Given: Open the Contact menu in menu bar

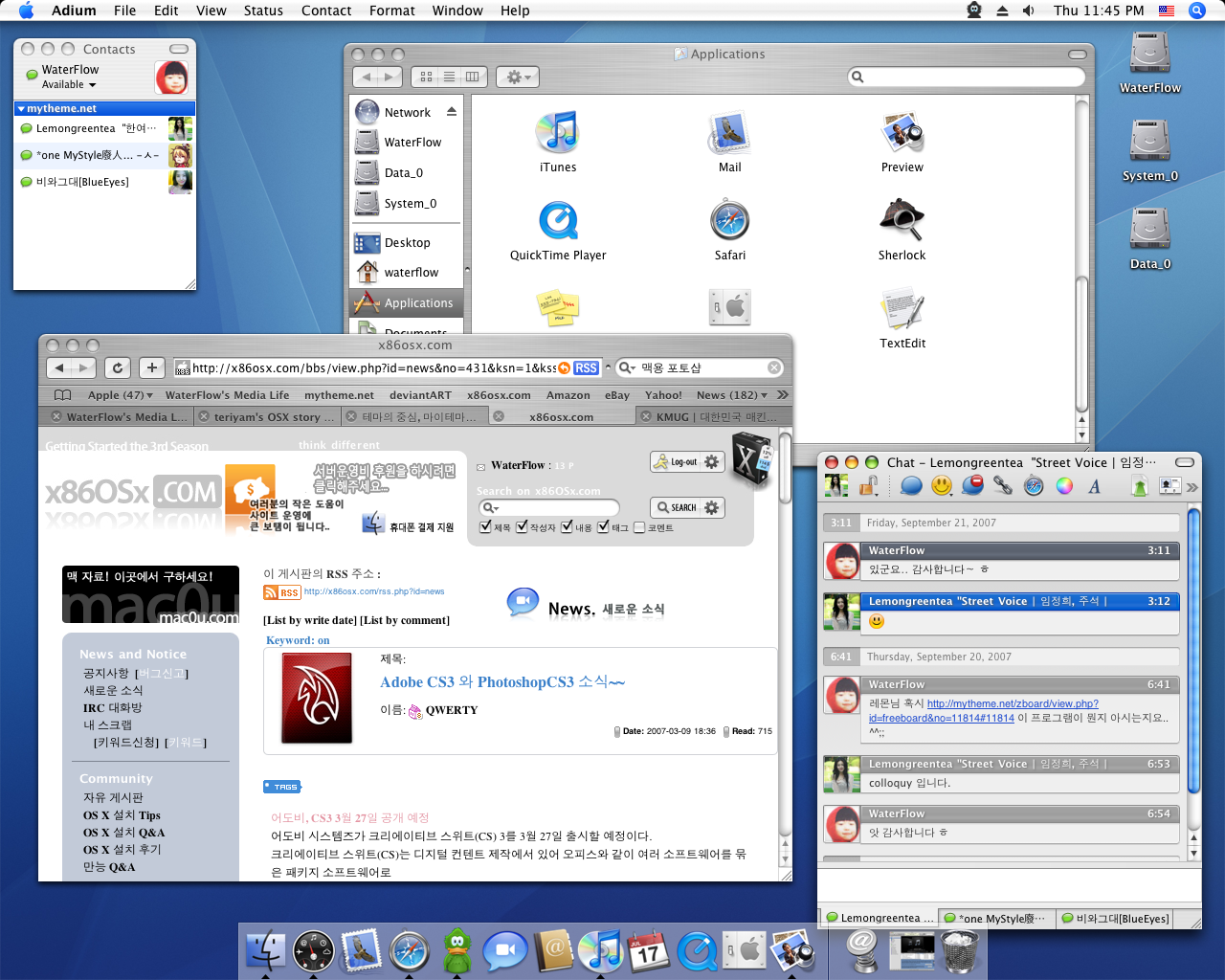Looking at the screenshot, I should (326, 11).
